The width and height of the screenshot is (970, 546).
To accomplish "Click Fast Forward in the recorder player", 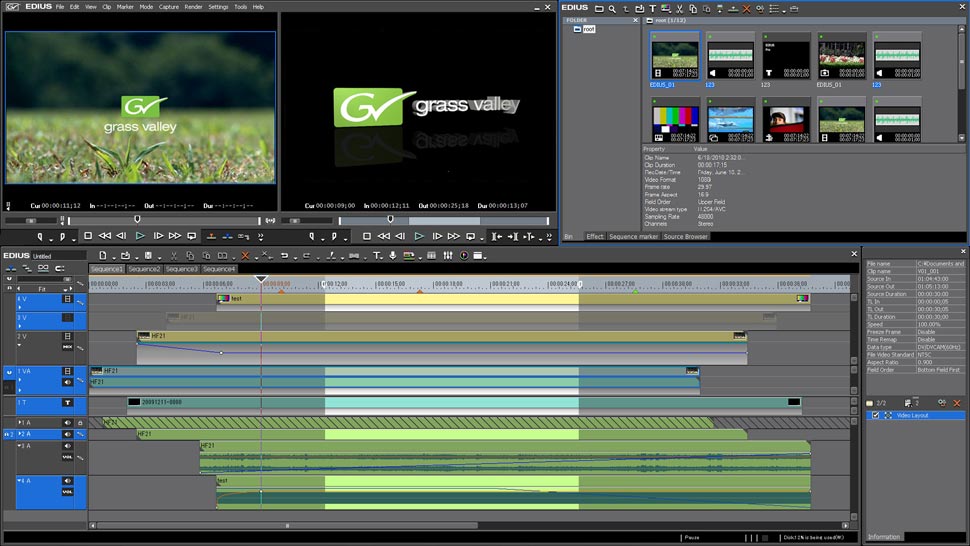I will pos(454,236).
